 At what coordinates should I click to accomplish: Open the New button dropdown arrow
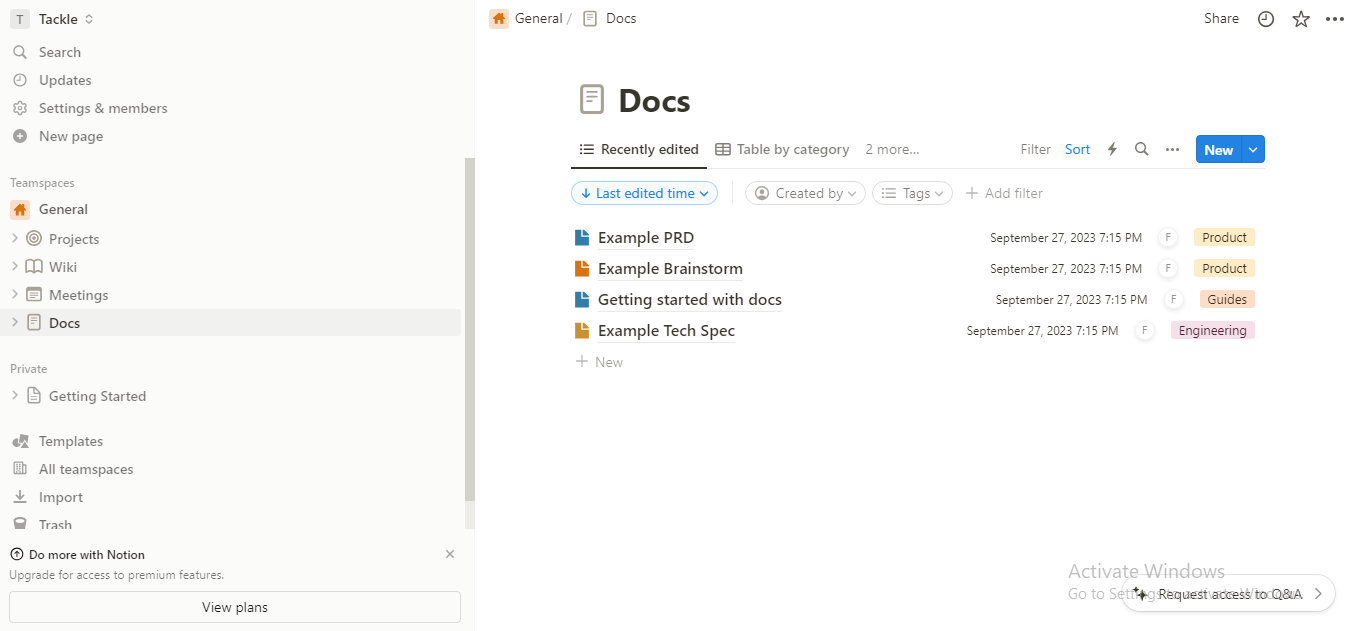pyautogui.click(x=1254, y=150)
